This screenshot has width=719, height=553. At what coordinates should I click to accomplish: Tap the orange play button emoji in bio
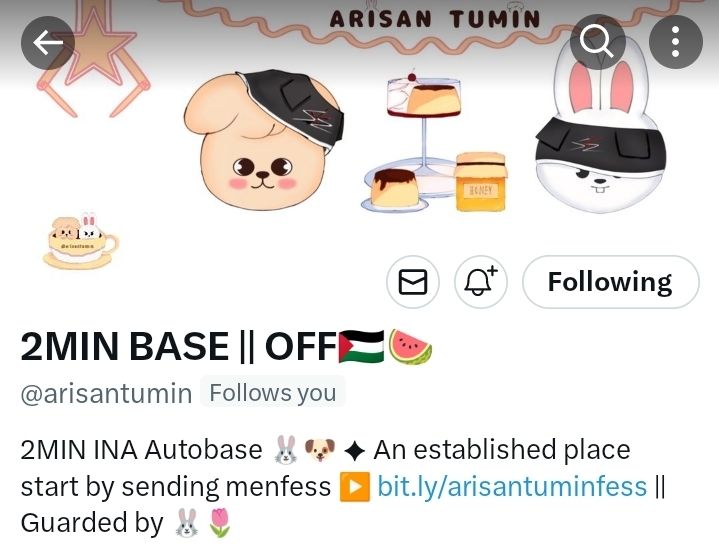click(354, 487)
